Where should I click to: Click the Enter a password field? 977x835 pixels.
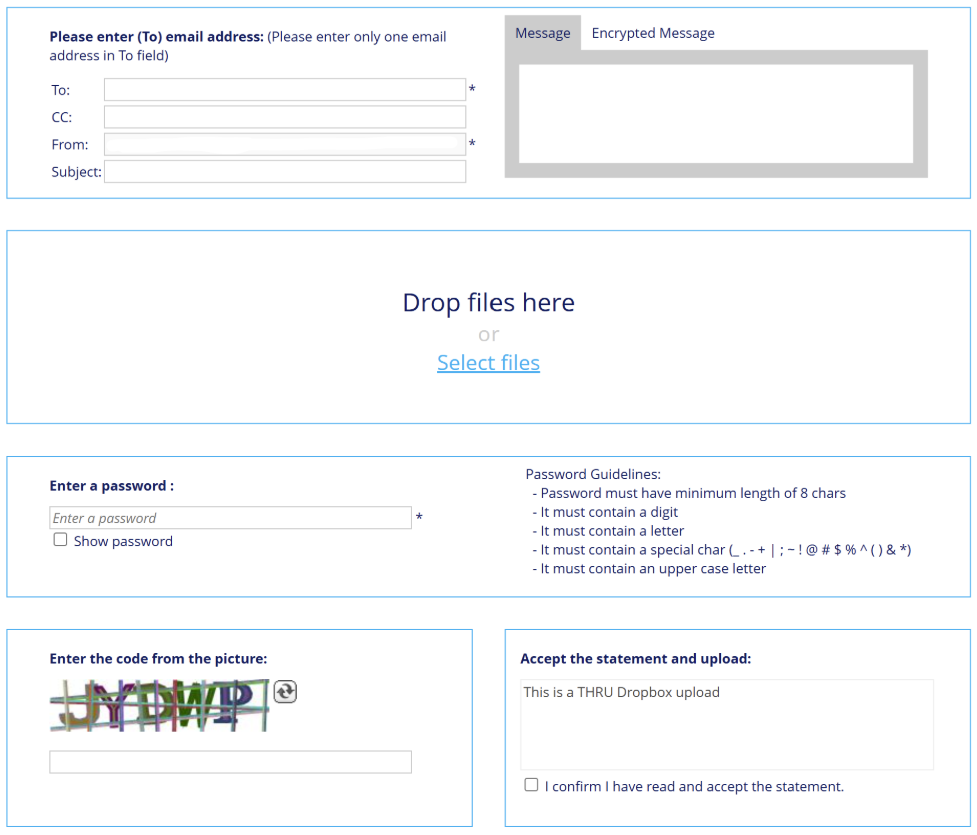click(x=230, y=518)
